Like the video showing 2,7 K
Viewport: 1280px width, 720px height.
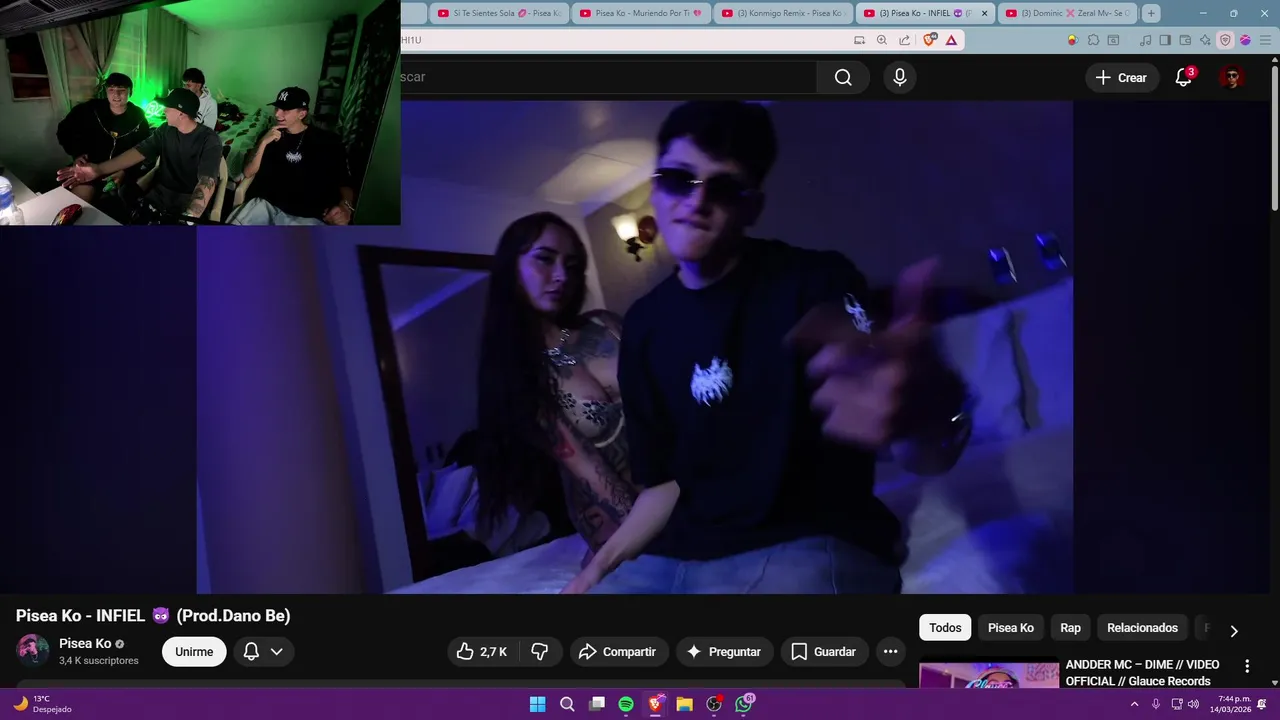tap(482, 652)
